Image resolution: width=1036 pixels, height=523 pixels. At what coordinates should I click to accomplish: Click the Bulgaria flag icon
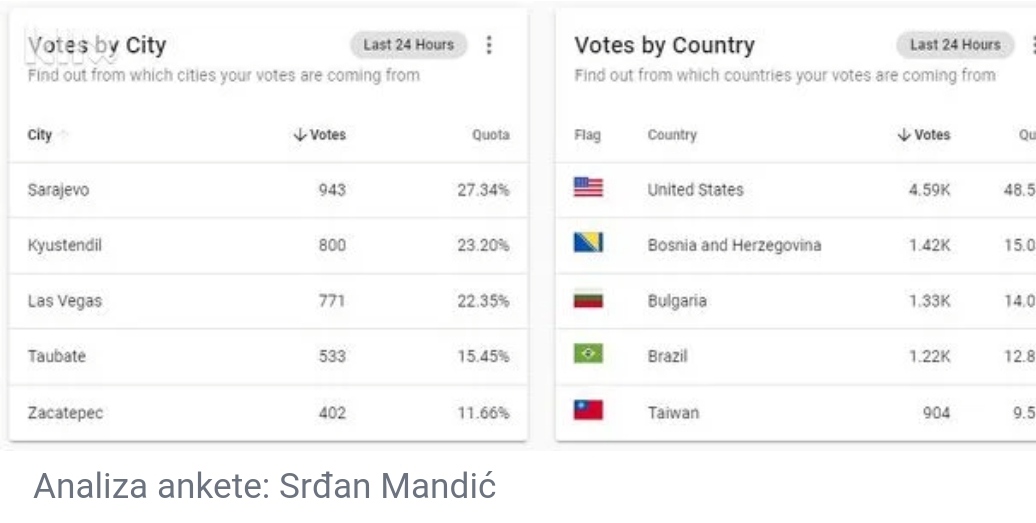tap(588, 299)
